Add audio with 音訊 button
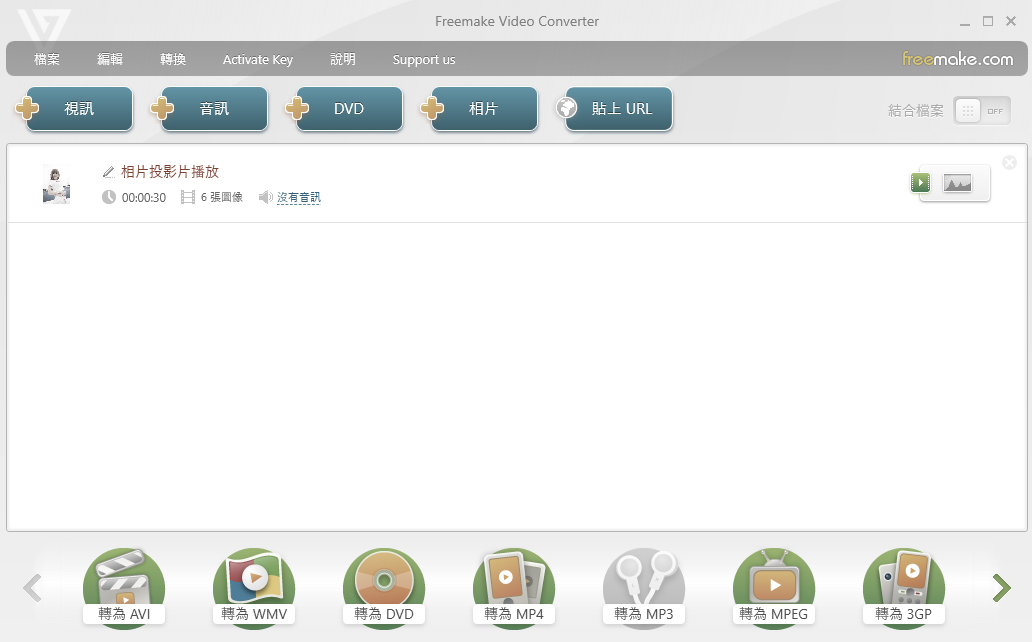 [x=214, y=109]
